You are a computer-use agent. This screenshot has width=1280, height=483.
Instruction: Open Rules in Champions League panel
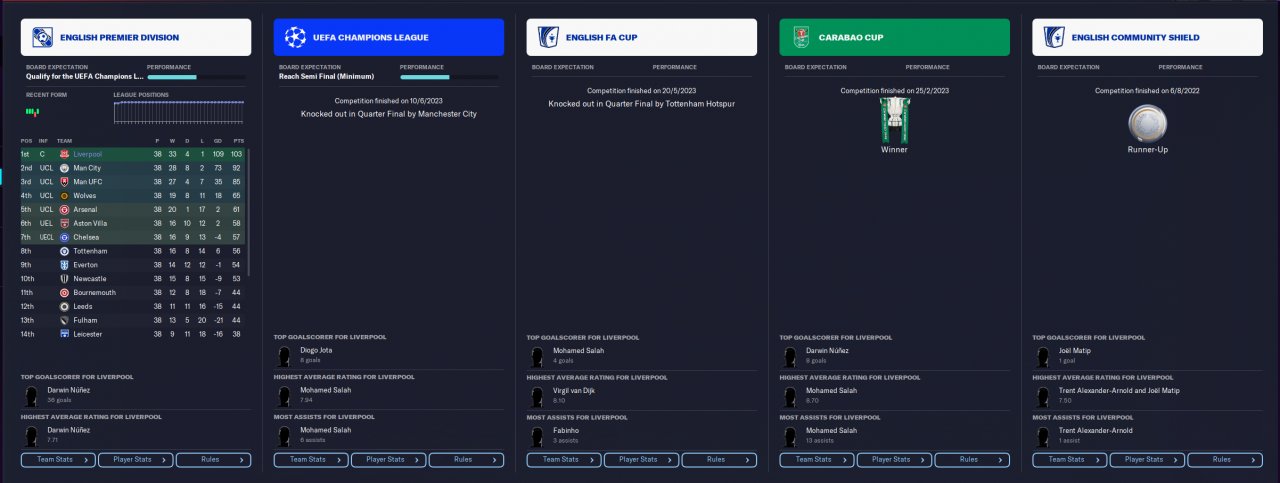466,460
